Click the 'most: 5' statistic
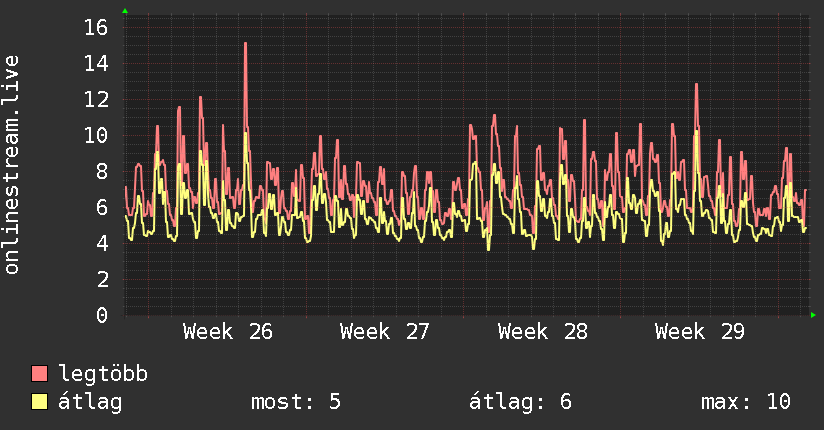The width and height of the screenshot is (824, 430). (x=296, y=402)
